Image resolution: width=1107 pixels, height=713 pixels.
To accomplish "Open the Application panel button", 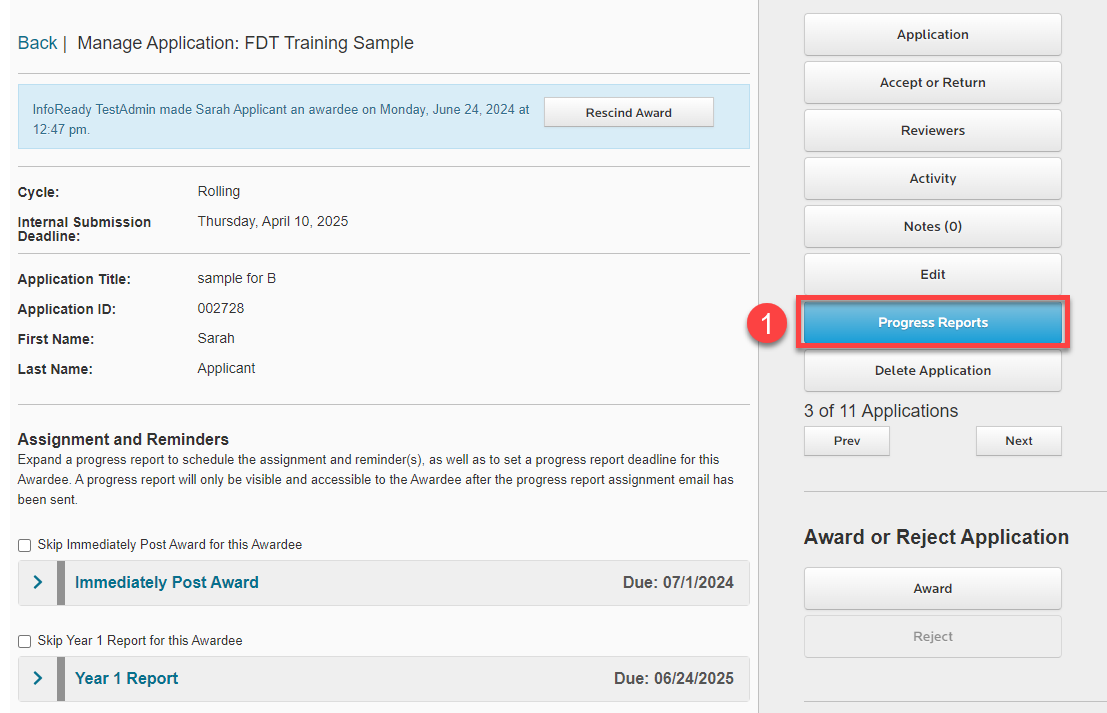I will pos(933,35).
